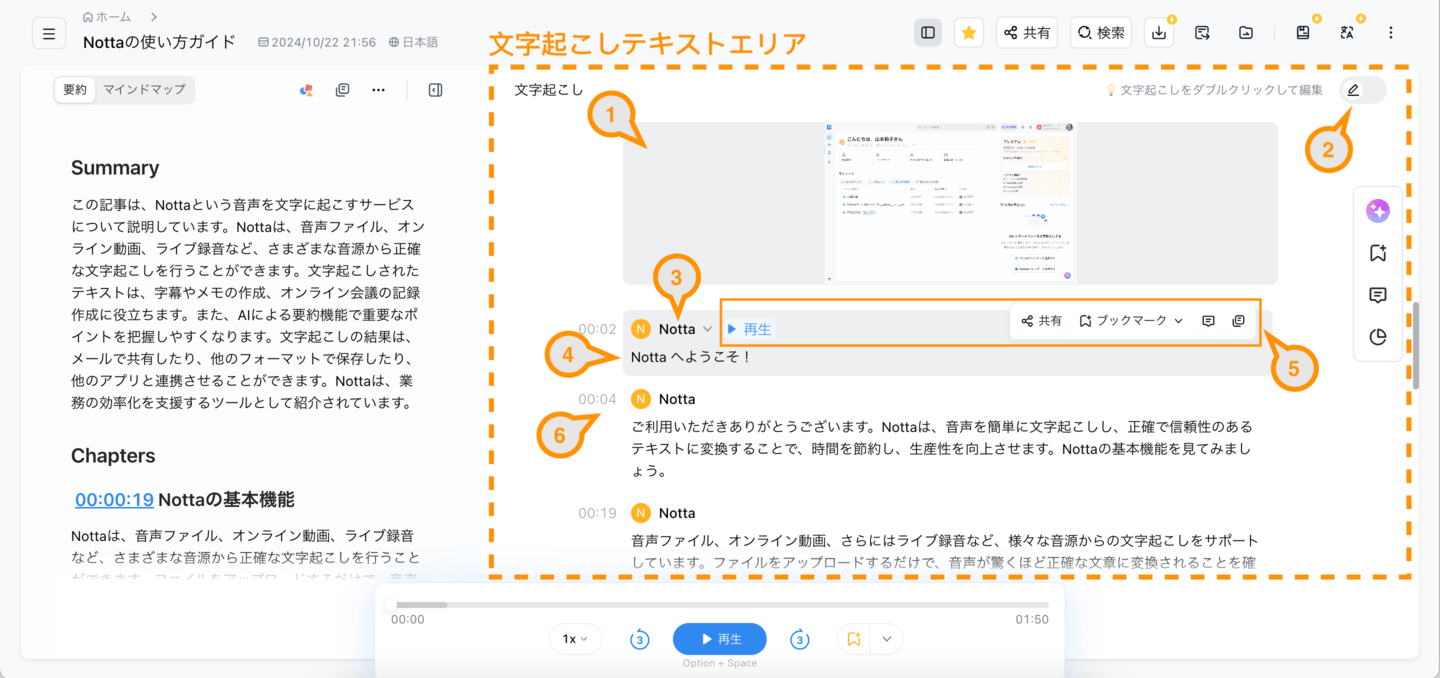Click the save template icon in the header
Screen dimensions: 1440x678
tap(1303, 33)
